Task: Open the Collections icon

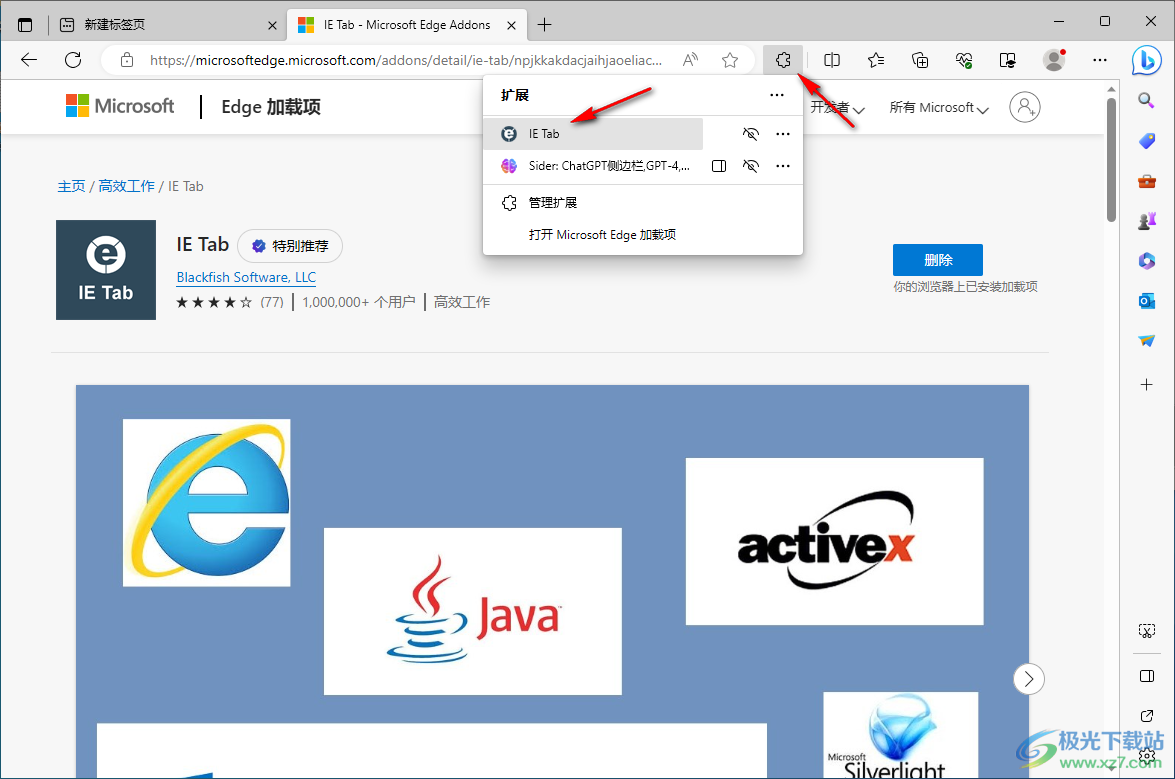Action: pyautogui.click(x=920, y=60)
